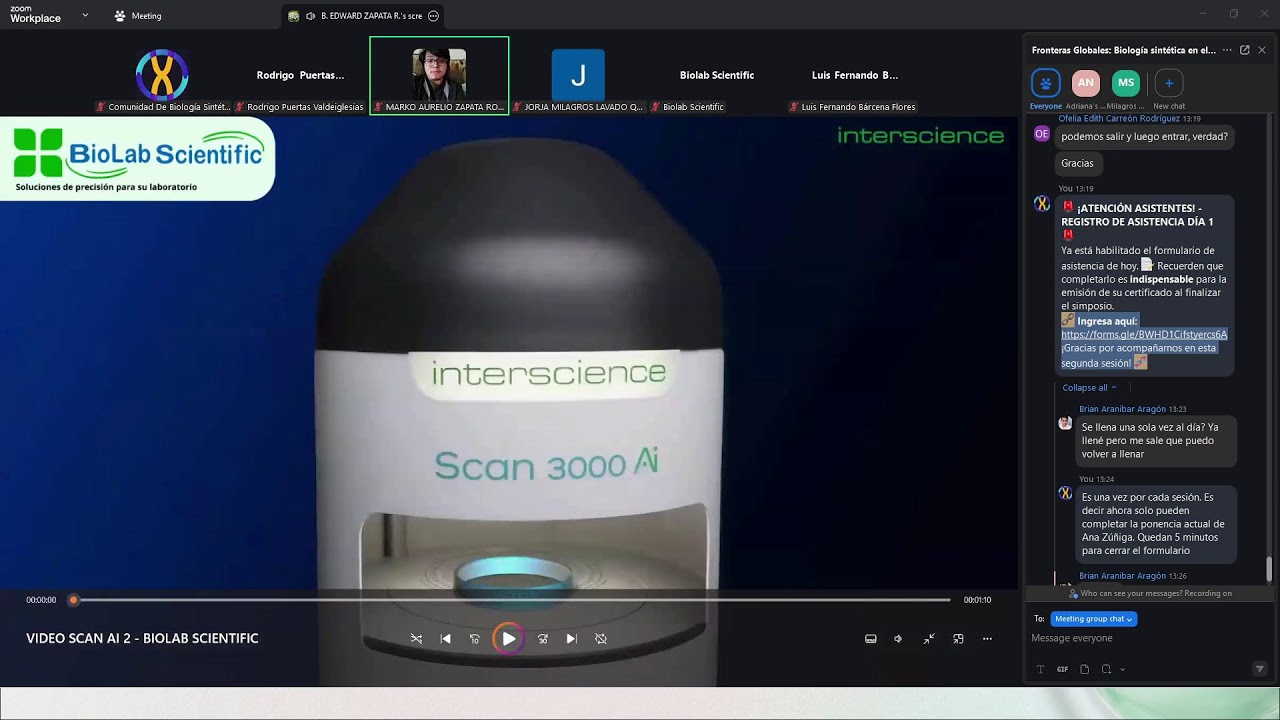This screenshot has height=720, width=1280.
Task: Open options for shared screen tab
Action: (x=433, y=16)
